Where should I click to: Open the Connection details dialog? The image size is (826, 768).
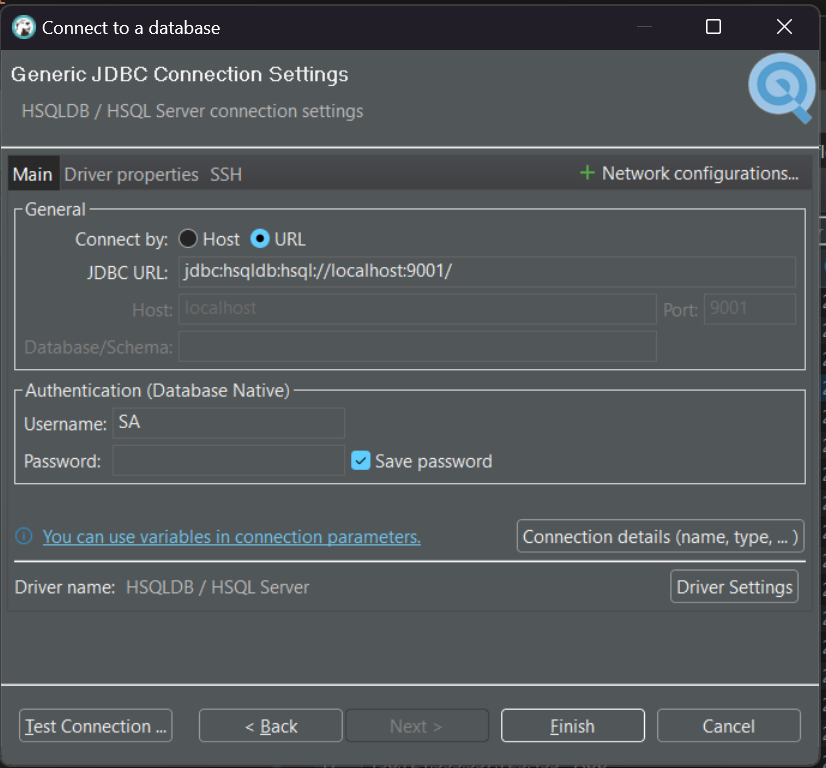(x=660, y=536)
